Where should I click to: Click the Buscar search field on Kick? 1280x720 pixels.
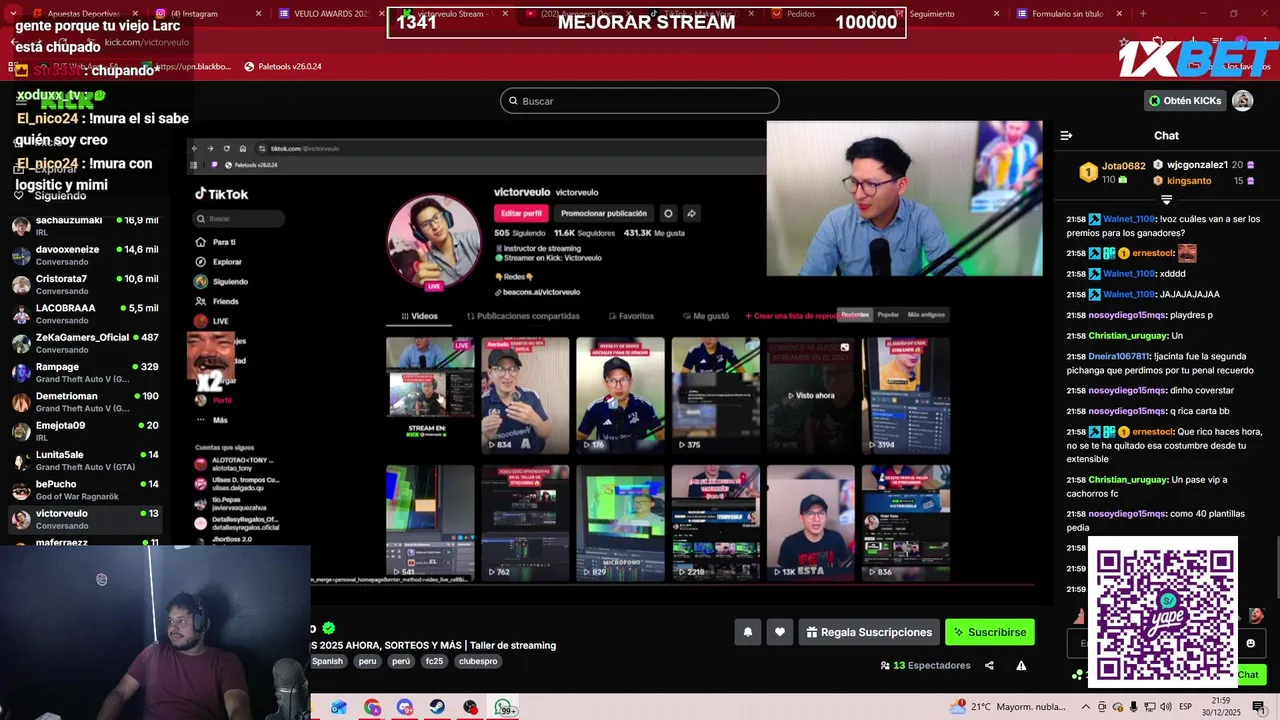coord(639,101)
